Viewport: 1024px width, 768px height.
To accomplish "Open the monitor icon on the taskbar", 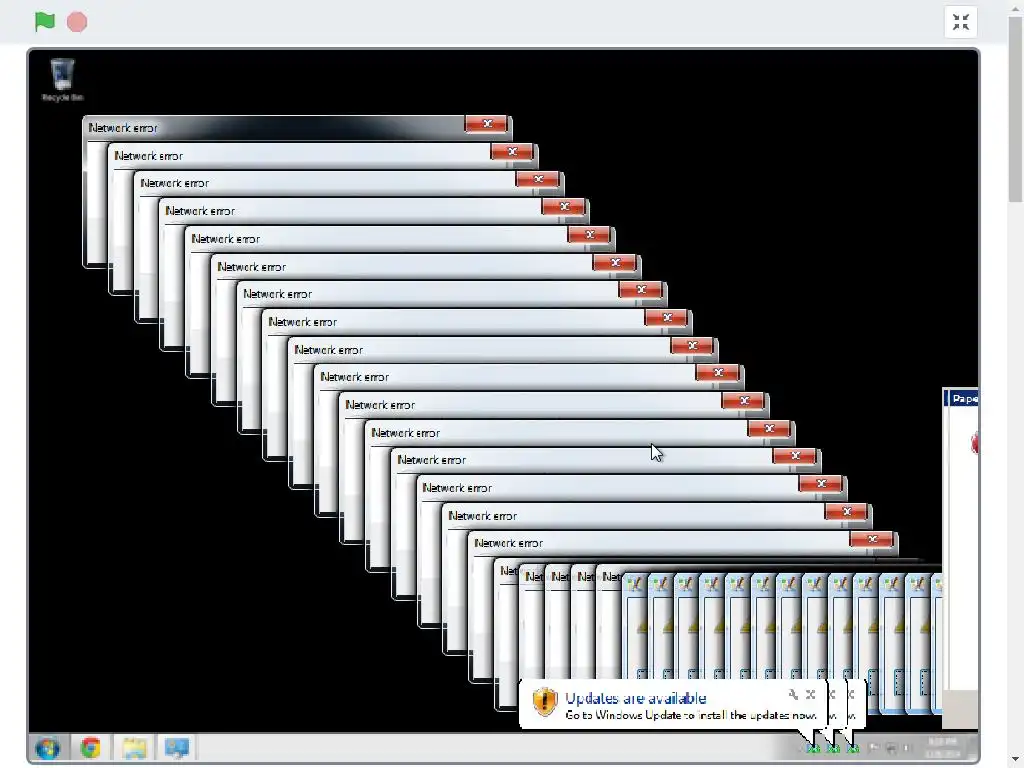I will pyautogui.click(x=176, y=748).
